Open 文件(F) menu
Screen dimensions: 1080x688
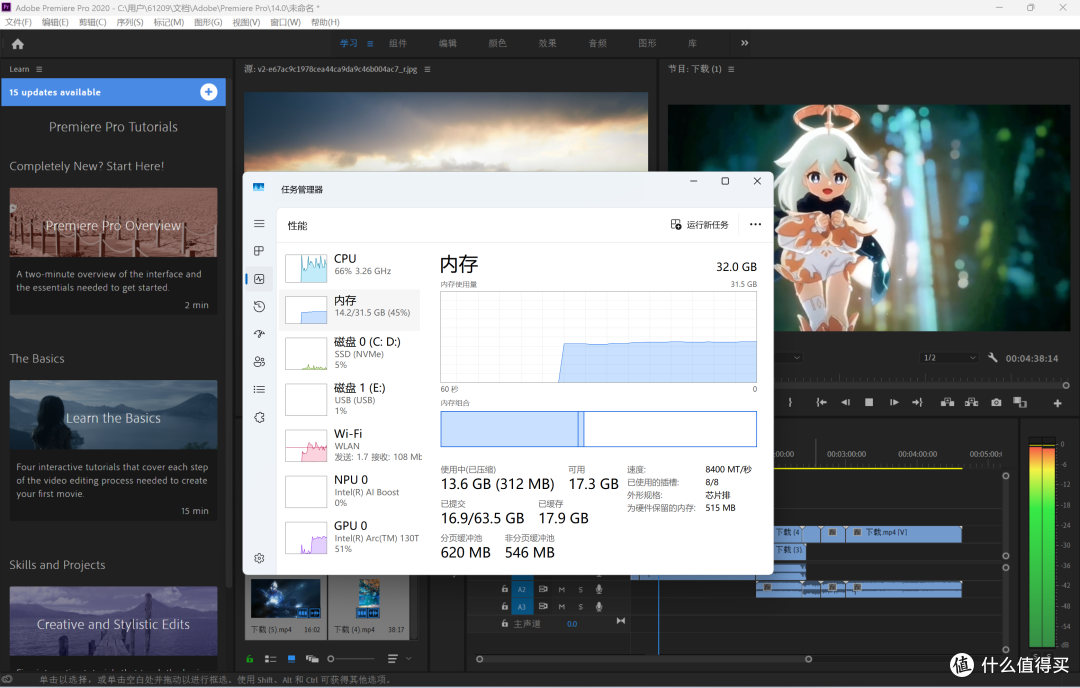19,22
